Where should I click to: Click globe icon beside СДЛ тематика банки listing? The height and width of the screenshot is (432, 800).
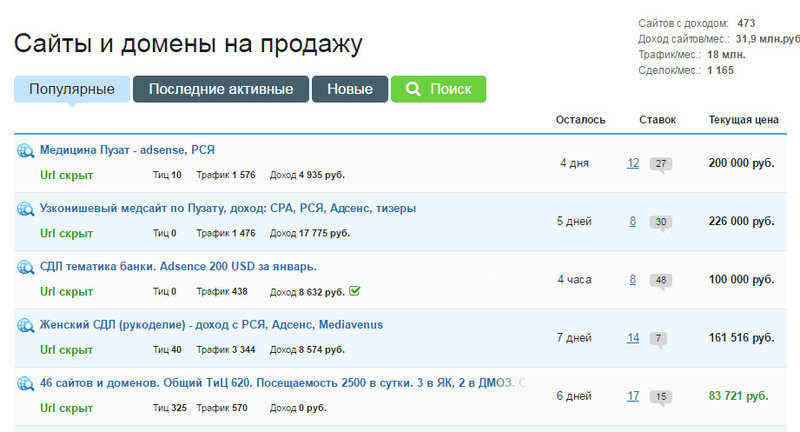pyautogui.click(x=25, y=267)
